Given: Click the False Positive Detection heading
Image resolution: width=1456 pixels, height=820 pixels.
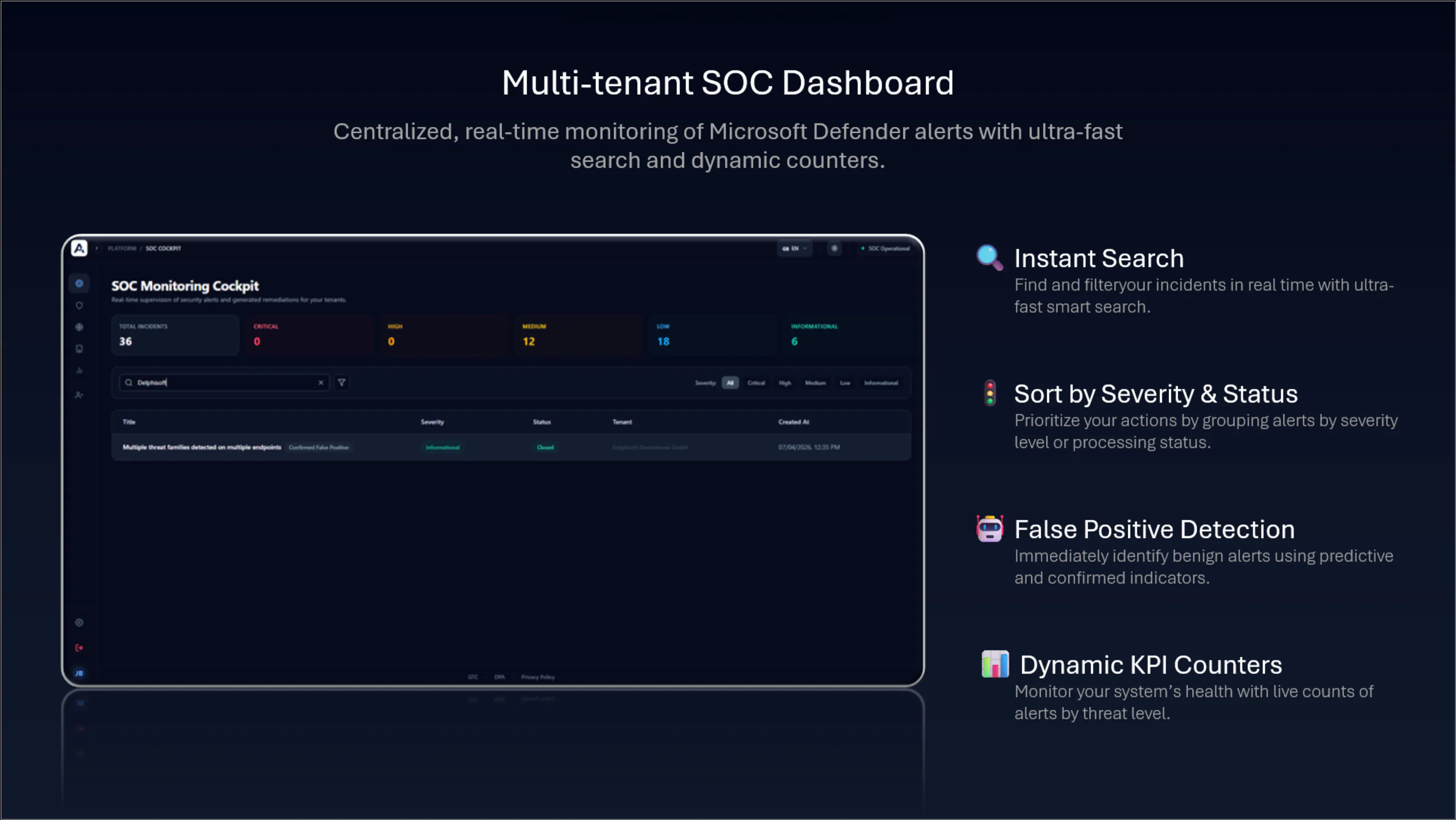Looking at the screenshot, I should (1154, 529).
